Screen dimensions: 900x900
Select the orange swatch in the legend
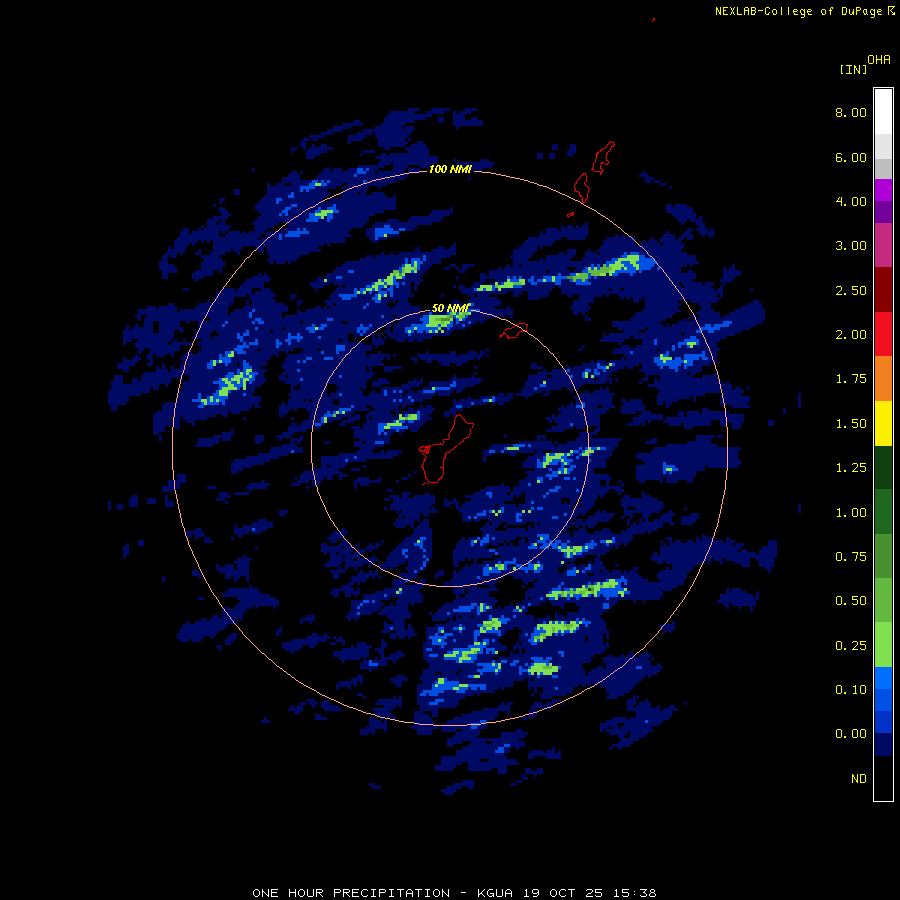pyautogui.click(x=883, y=378)
